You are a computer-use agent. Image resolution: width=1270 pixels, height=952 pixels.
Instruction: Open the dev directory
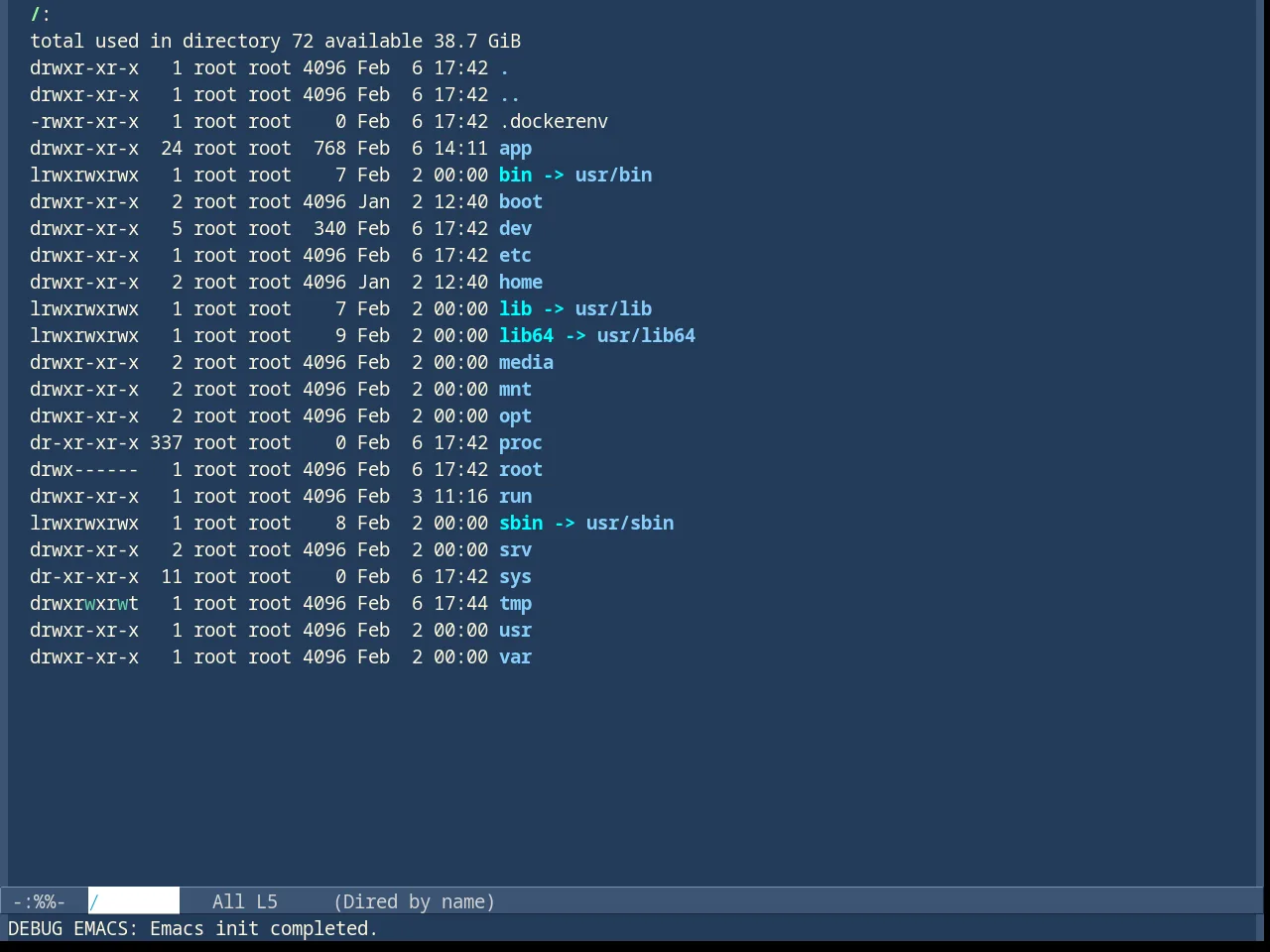click(x=515, y=228)
